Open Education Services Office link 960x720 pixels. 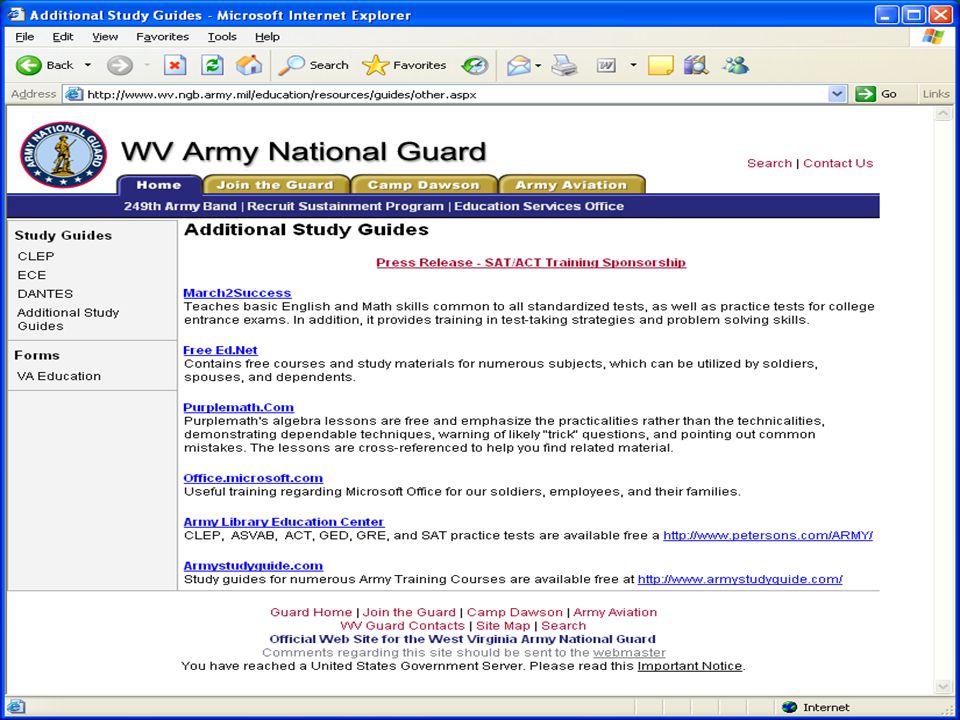pos(539,206)
